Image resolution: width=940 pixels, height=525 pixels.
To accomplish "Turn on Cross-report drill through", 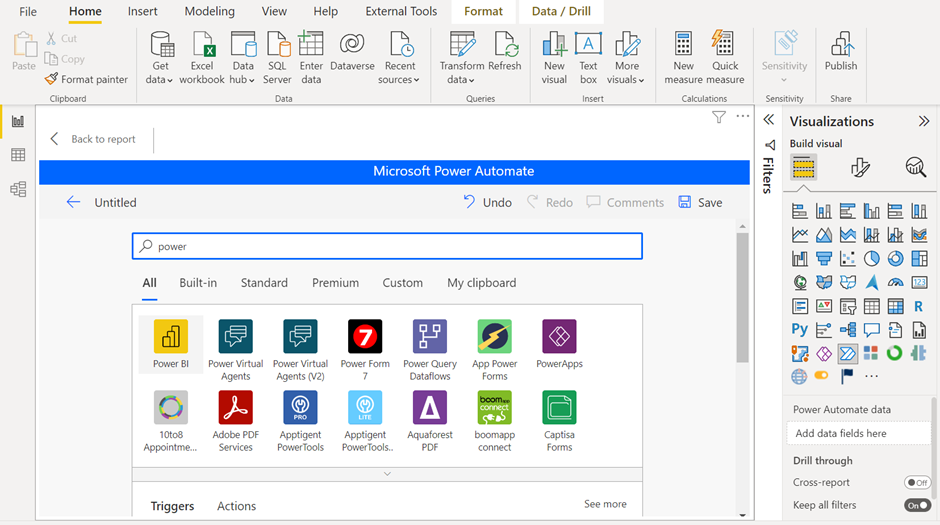I will (x=917, y=482).
